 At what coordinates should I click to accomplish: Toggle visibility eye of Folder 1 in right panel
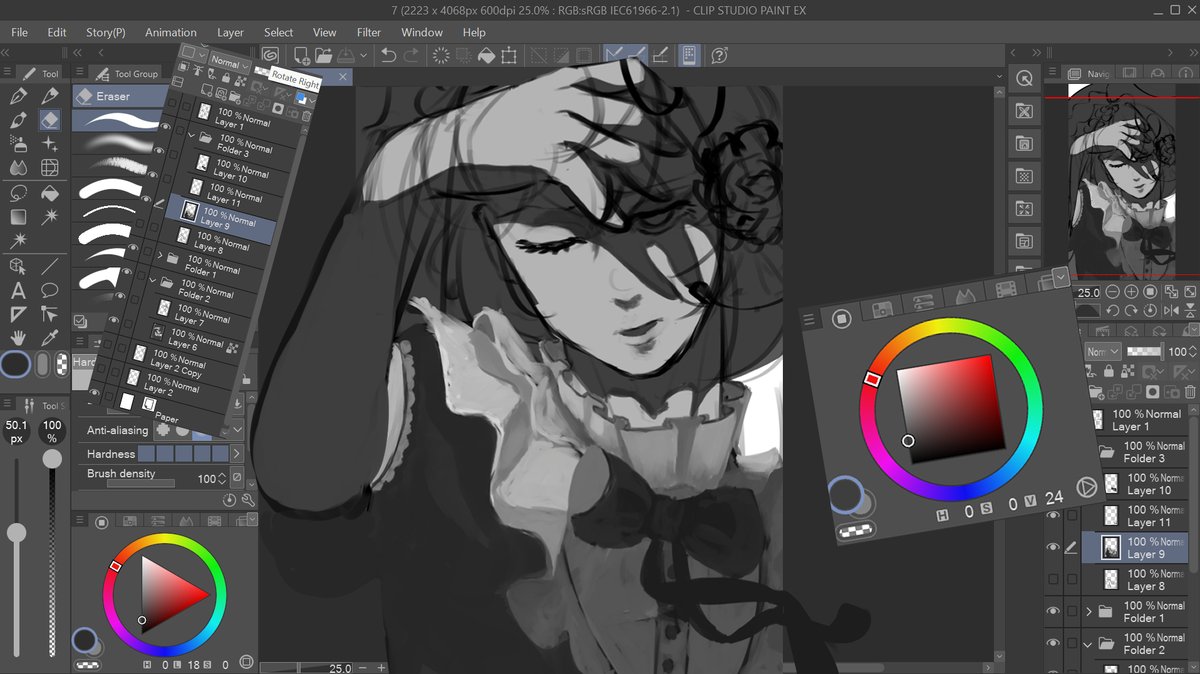(1053, 611)
